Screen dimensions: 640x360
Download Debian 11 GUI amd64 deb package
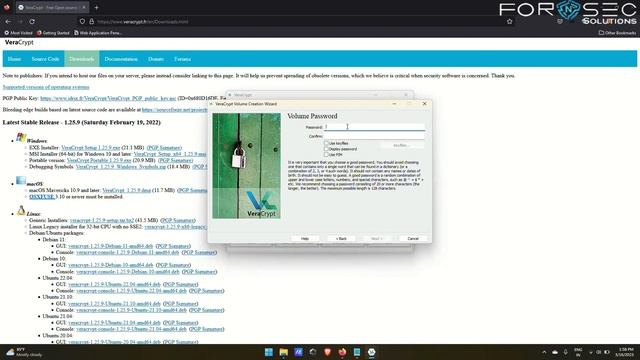[x=111, y=246]
